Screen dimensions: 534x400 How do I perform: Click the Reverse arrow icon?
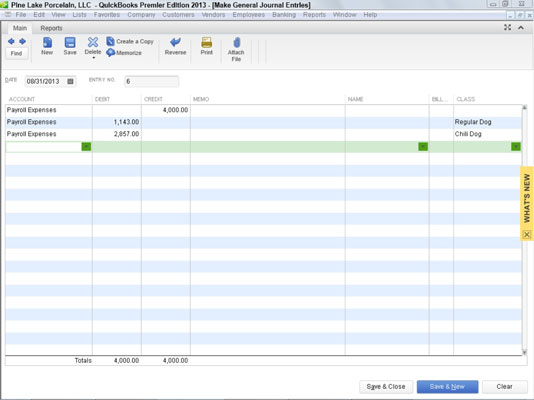(x=175, y=42)
